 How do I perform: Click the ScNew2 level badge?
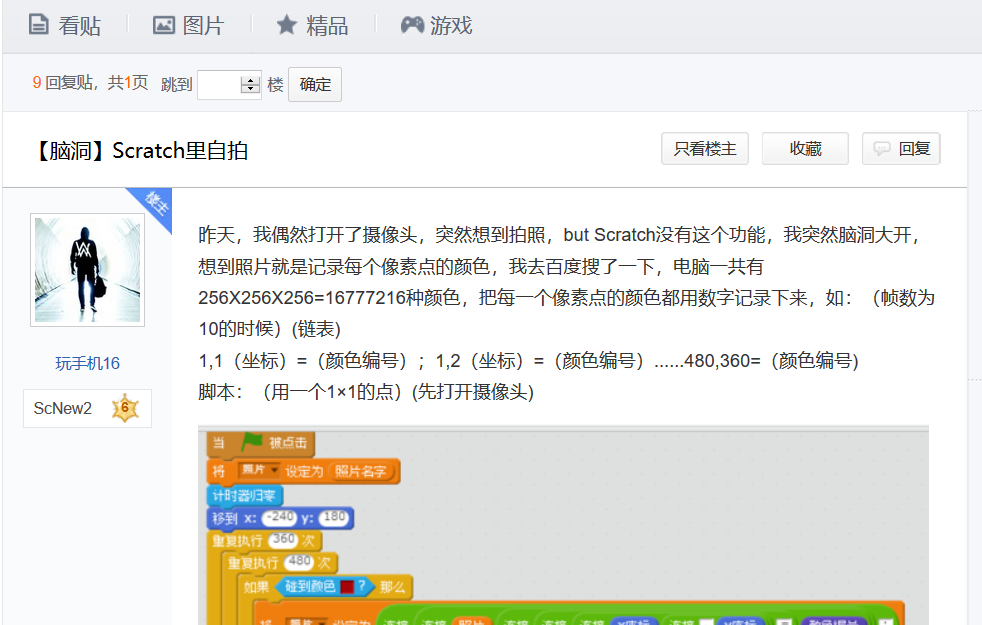pos(88,408)
